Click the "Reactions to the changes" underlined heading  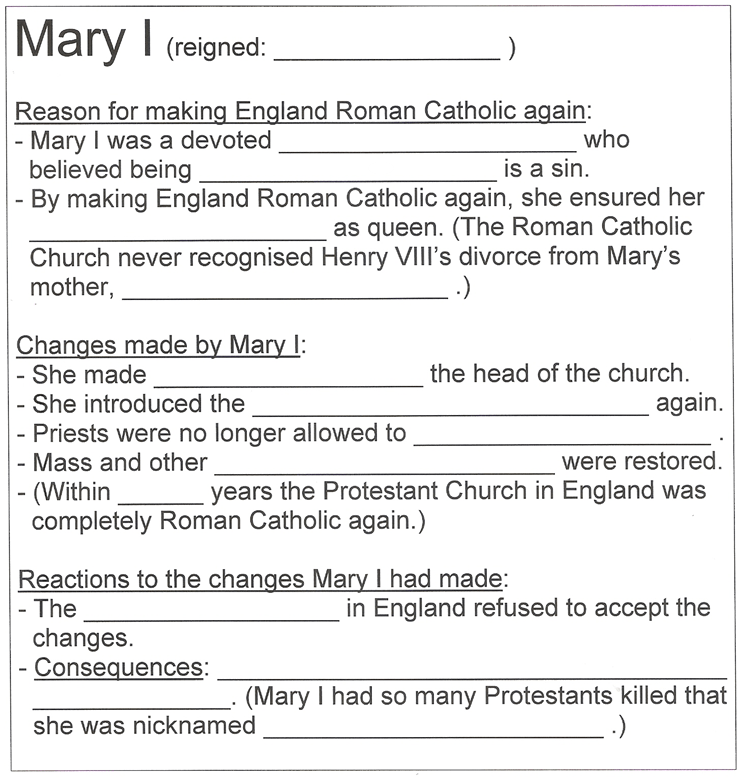pos(263,579)
